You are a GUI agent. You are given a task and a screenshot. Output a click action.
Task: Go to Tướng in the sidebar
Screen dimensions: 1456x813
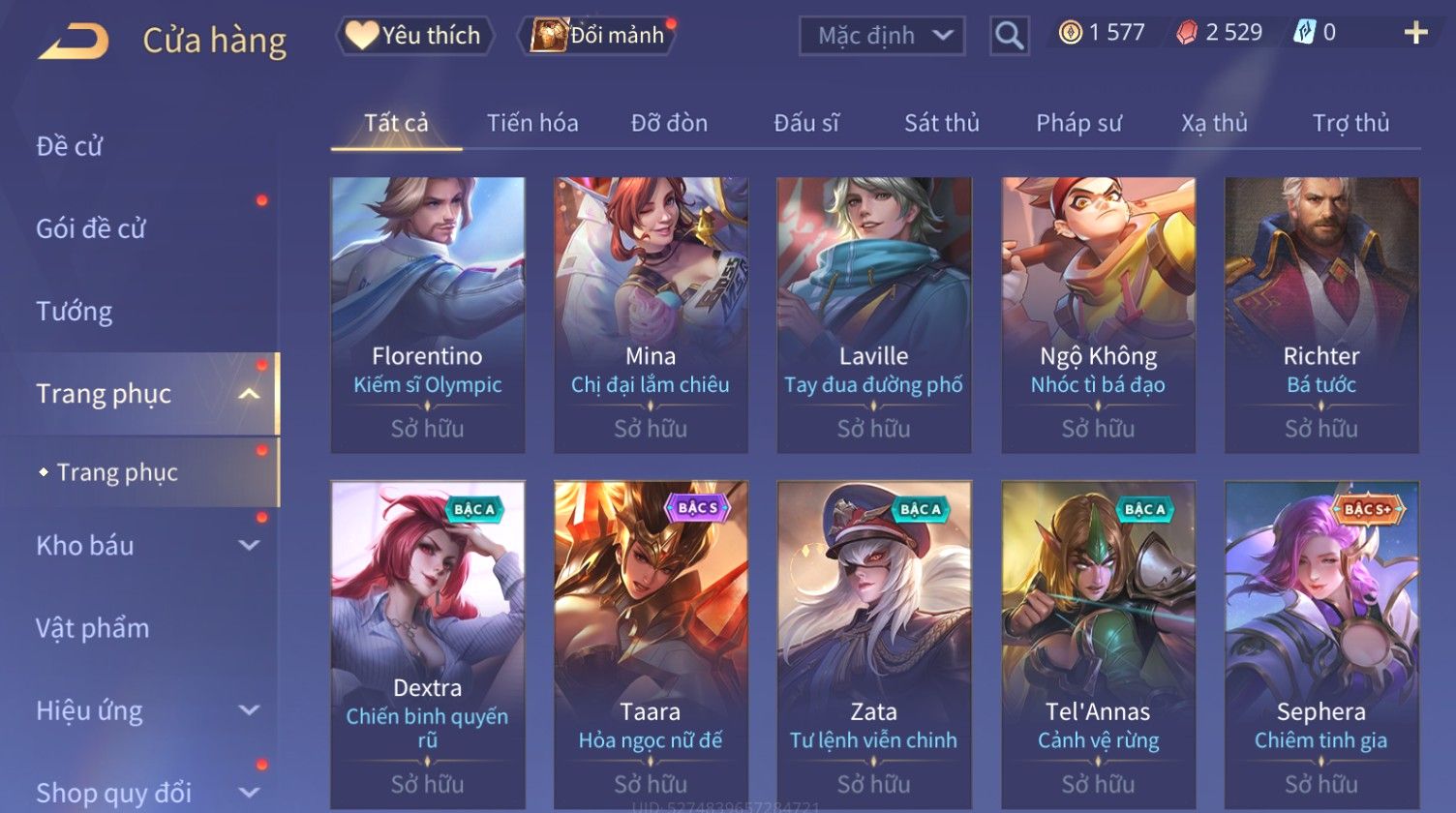[x=75, y=312]
